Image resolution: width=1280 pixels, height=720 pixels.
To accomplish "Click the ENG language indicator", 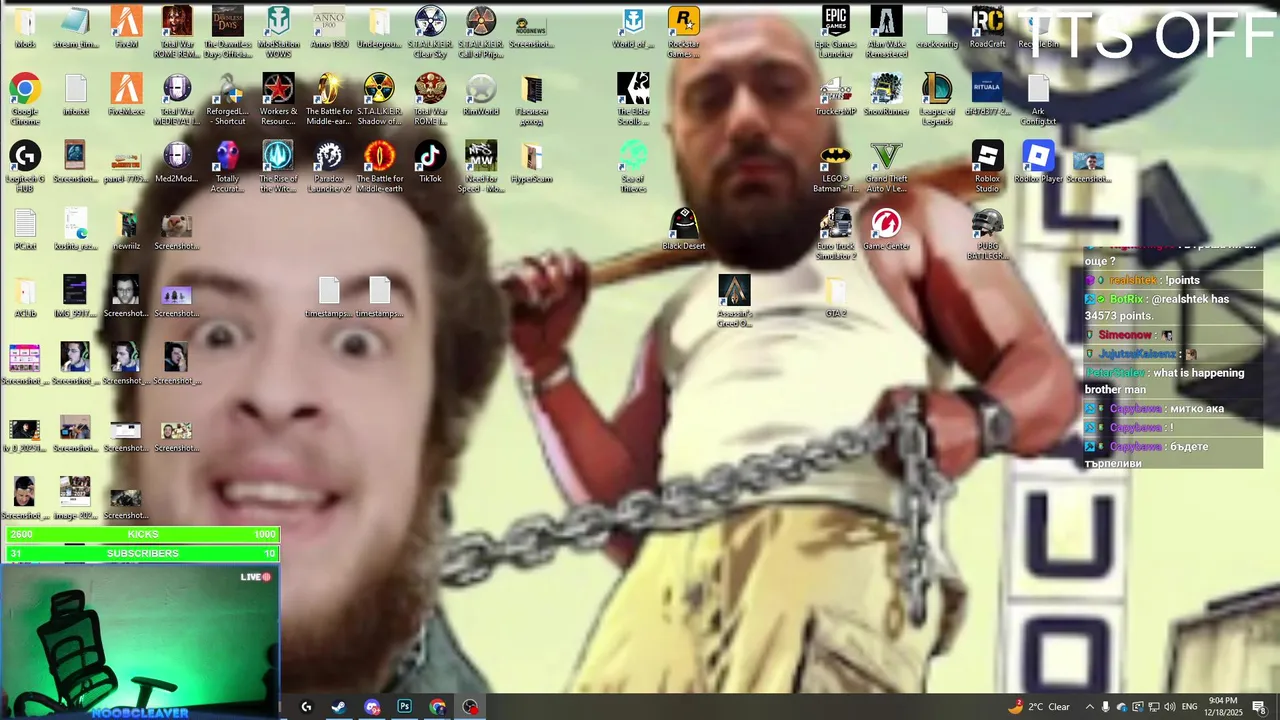I will point(1190,707).
